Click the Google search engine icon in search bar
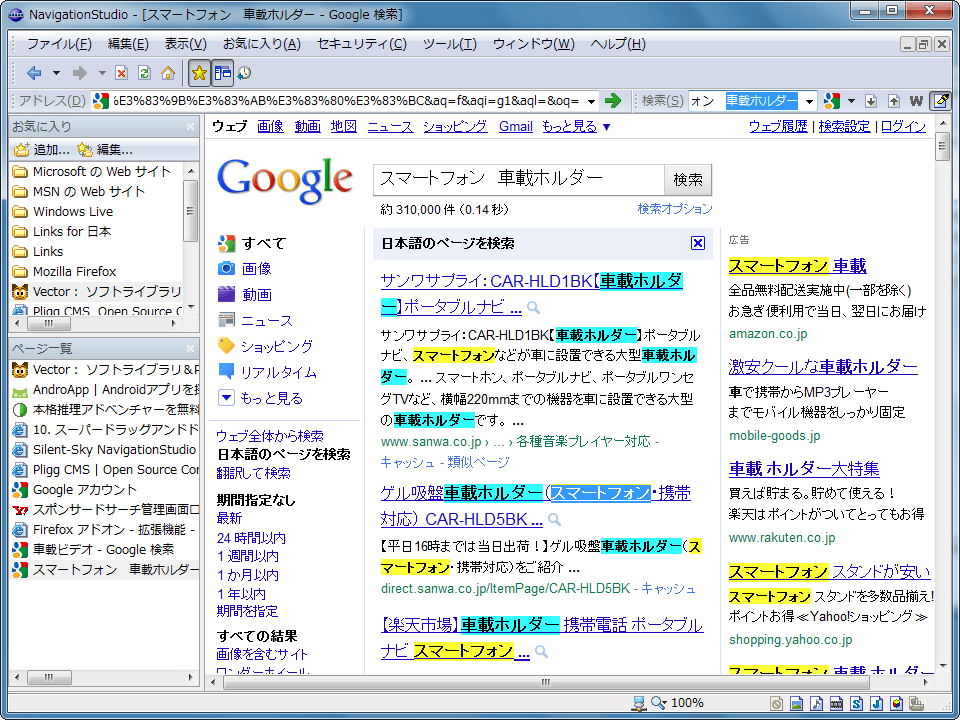Image resolution: width=960 pixels, height=720 pixels. coord(831,101)
